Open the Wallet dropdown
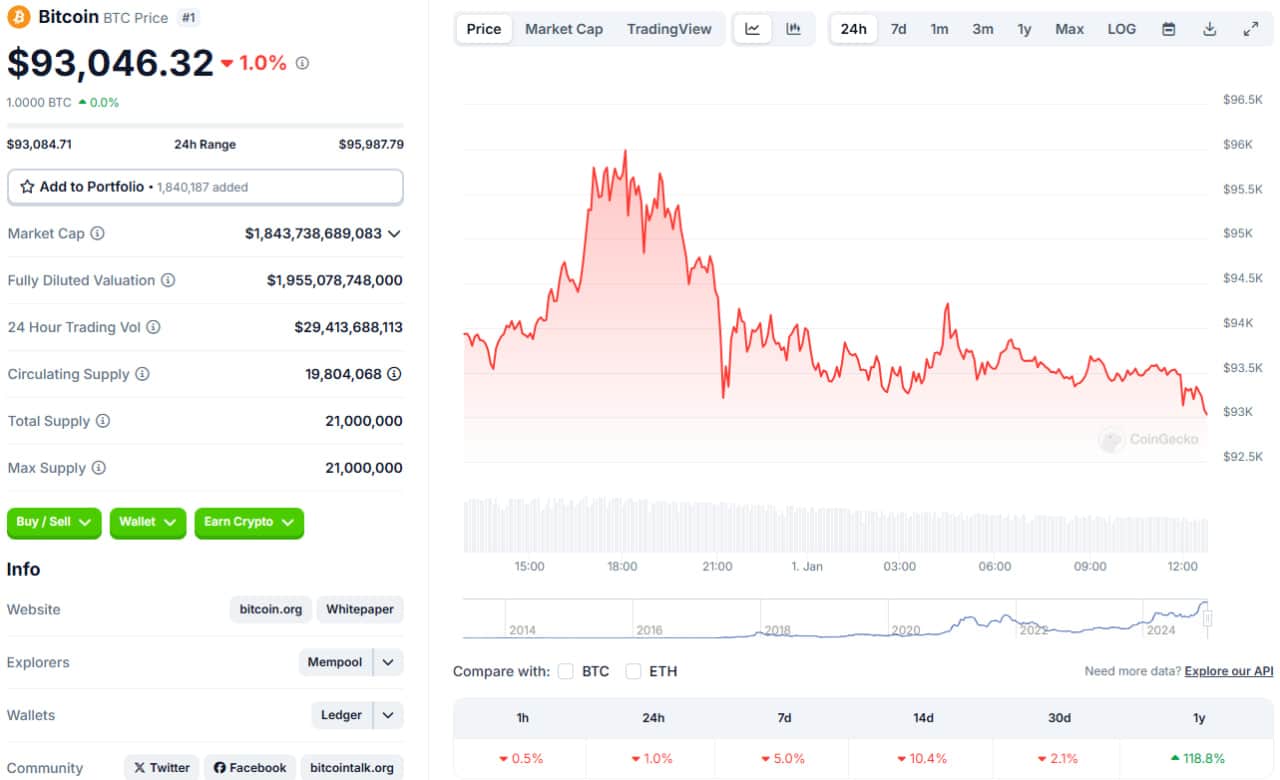This screenshot has height=780, width=1280. pyautogui.click(x=147, y=522)
